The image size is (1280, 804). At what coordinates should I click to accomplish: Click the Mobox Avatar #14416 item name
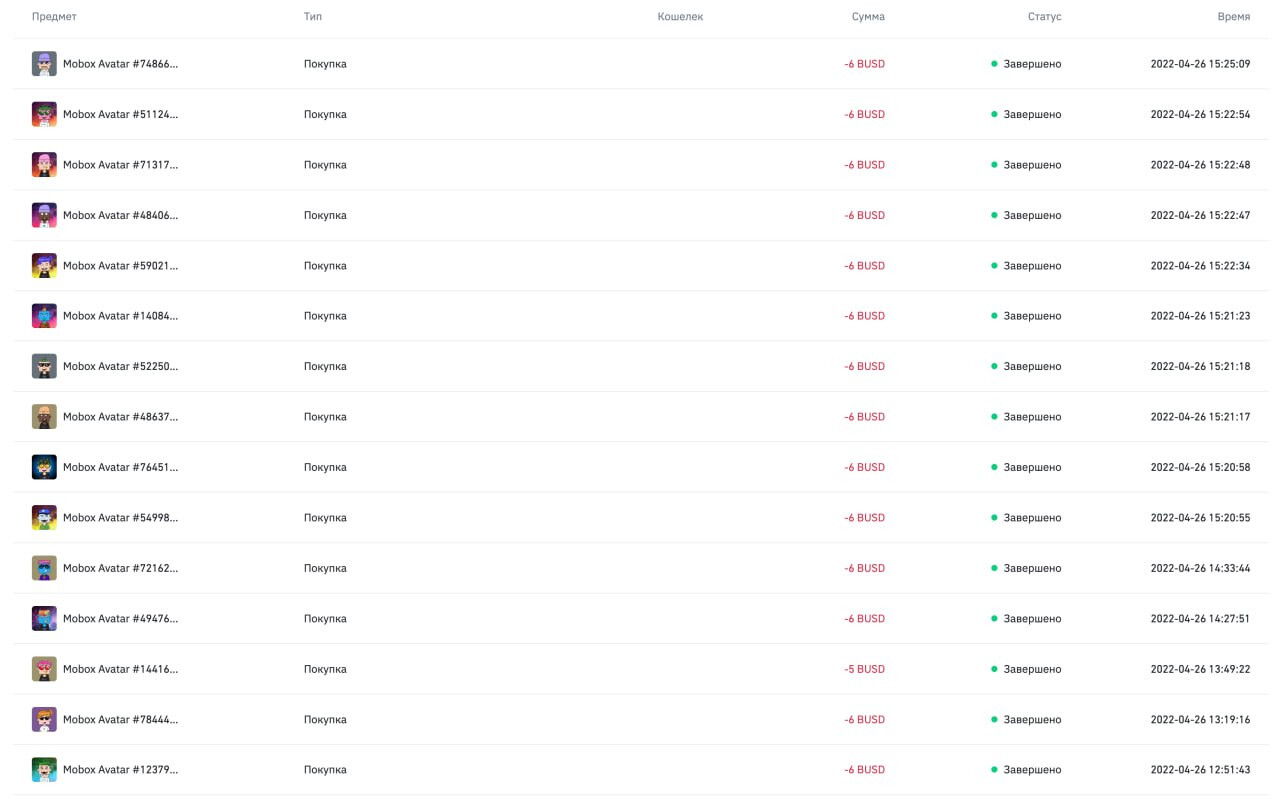(120, 669)
